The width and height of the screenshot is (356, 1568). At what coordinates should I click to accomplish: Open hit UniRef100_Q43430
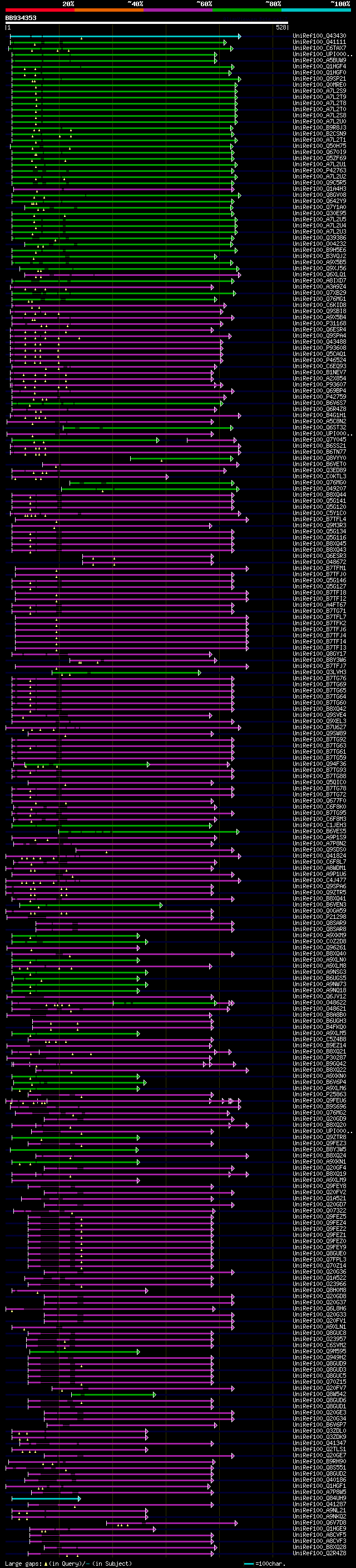(319, 37)
